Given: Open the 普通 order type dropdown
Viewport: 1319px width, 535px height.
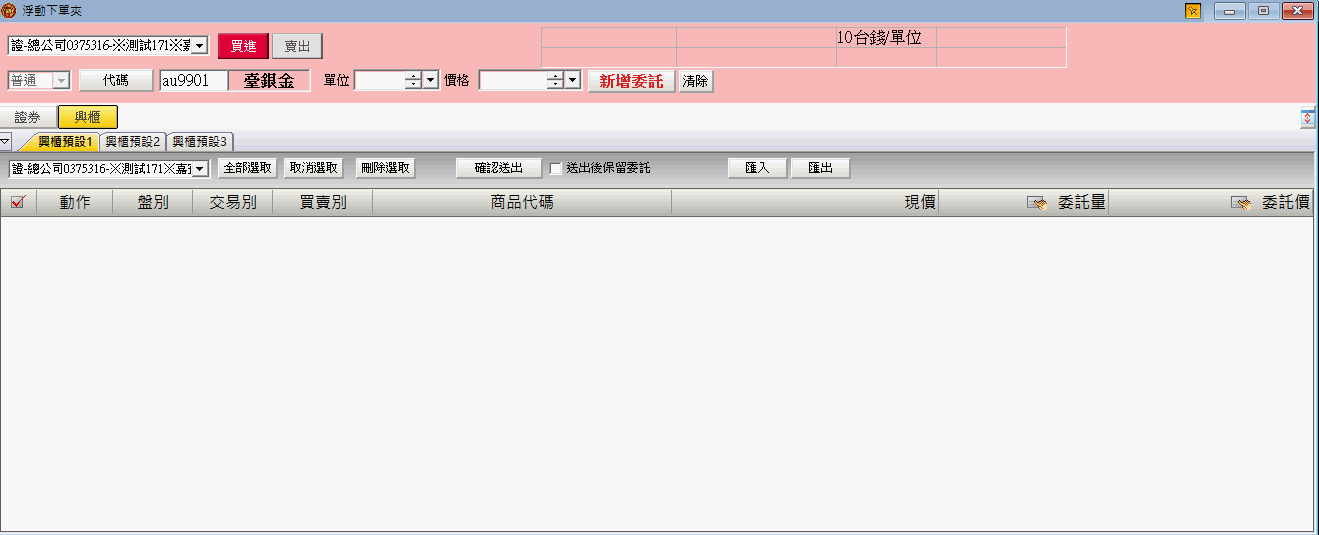Looking at the screenshot, I should point(60,81).
